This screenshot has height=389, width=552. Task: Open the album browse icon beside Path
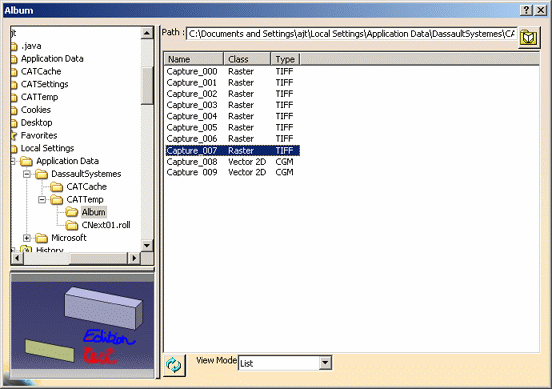pyautogui.click(x=528, y=37)
